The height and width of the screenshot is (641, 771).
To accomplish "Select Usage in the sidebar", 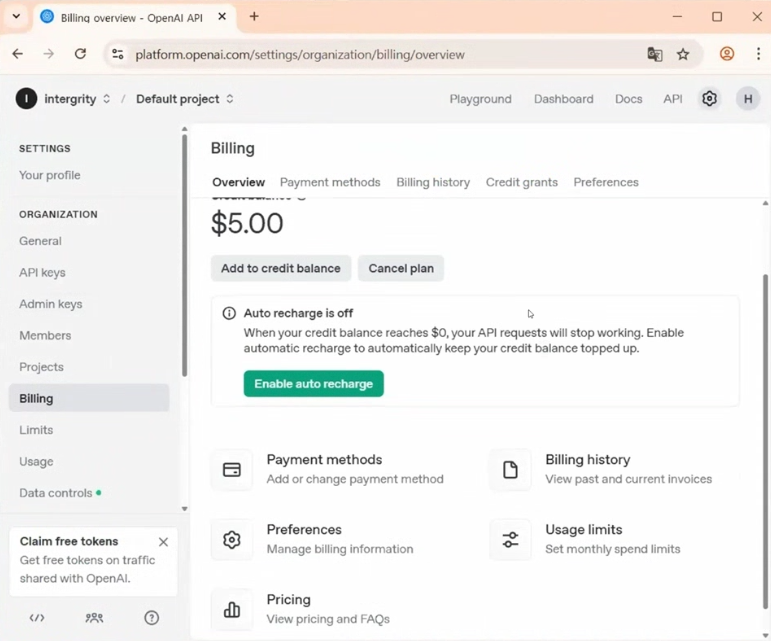I will pyautogui.click(x=36, y=462).
